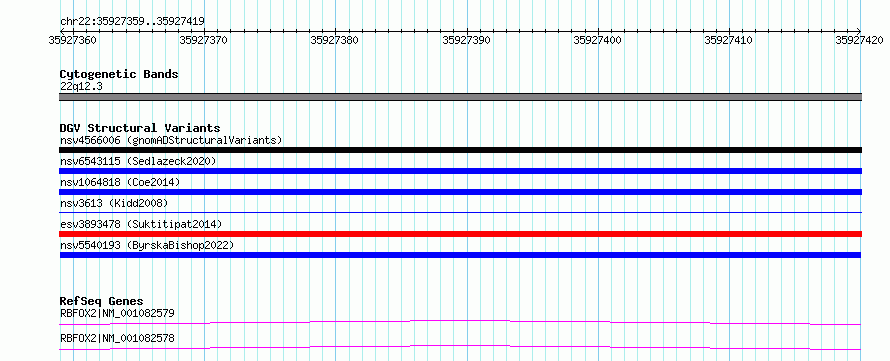Select the Cytogenetic Bands track title
The height and width of the screenshot is (361, 890).
[119, 74]
